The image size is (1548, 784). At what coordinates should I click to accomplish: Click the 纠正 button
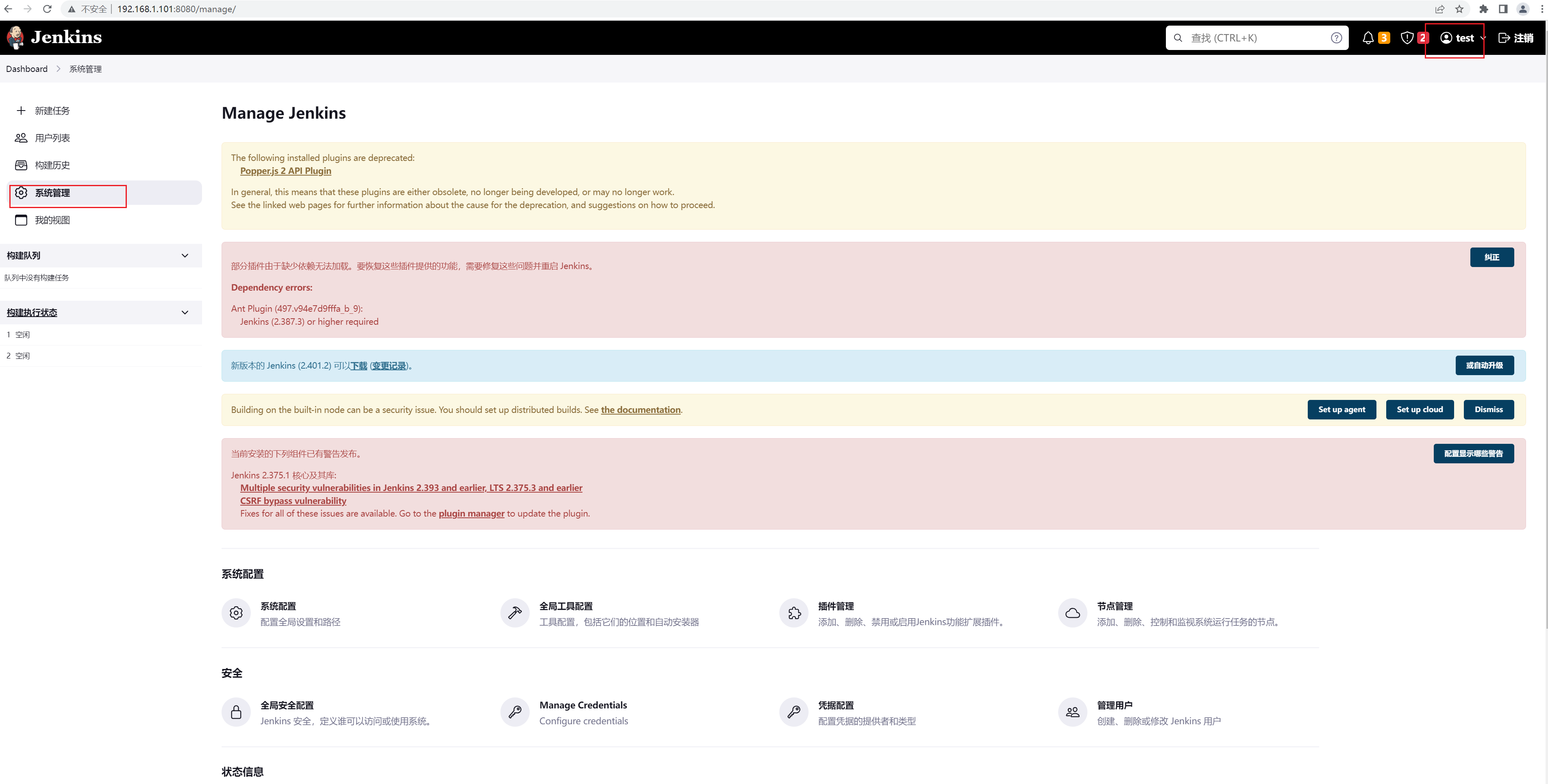pyautogui.click(x=1491, y=257)
